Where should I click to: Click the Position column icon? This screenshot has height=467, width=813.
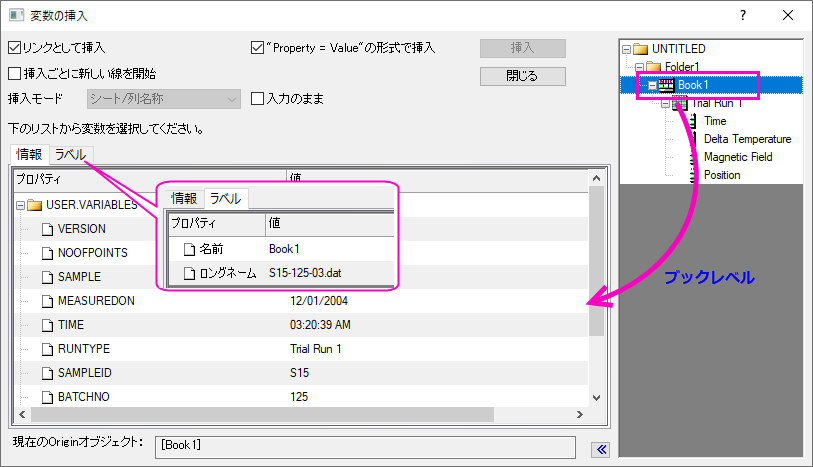point(692,175)
